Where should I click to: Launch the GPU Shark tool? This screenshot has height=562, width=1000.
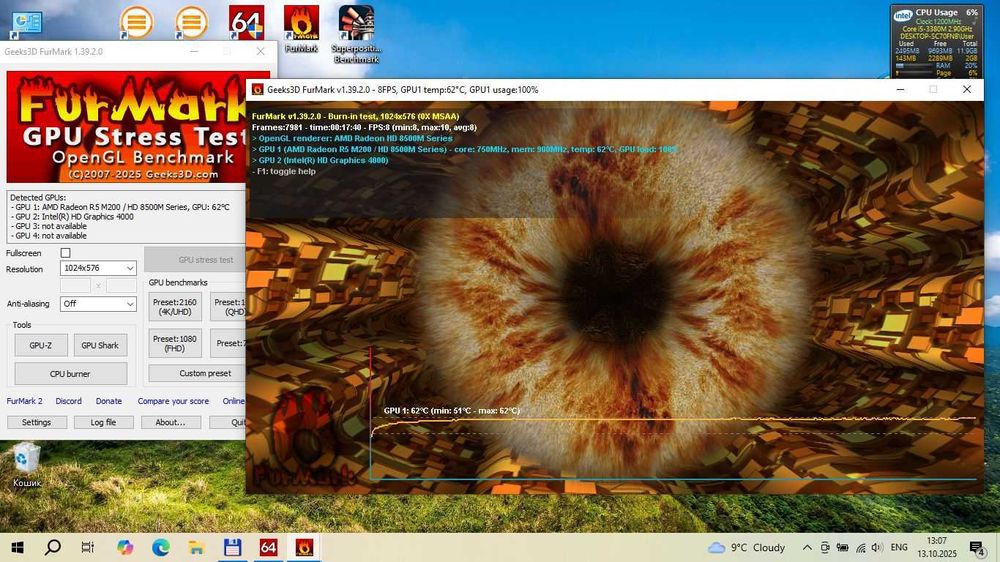pyautogui.click(x=100, y=345)
